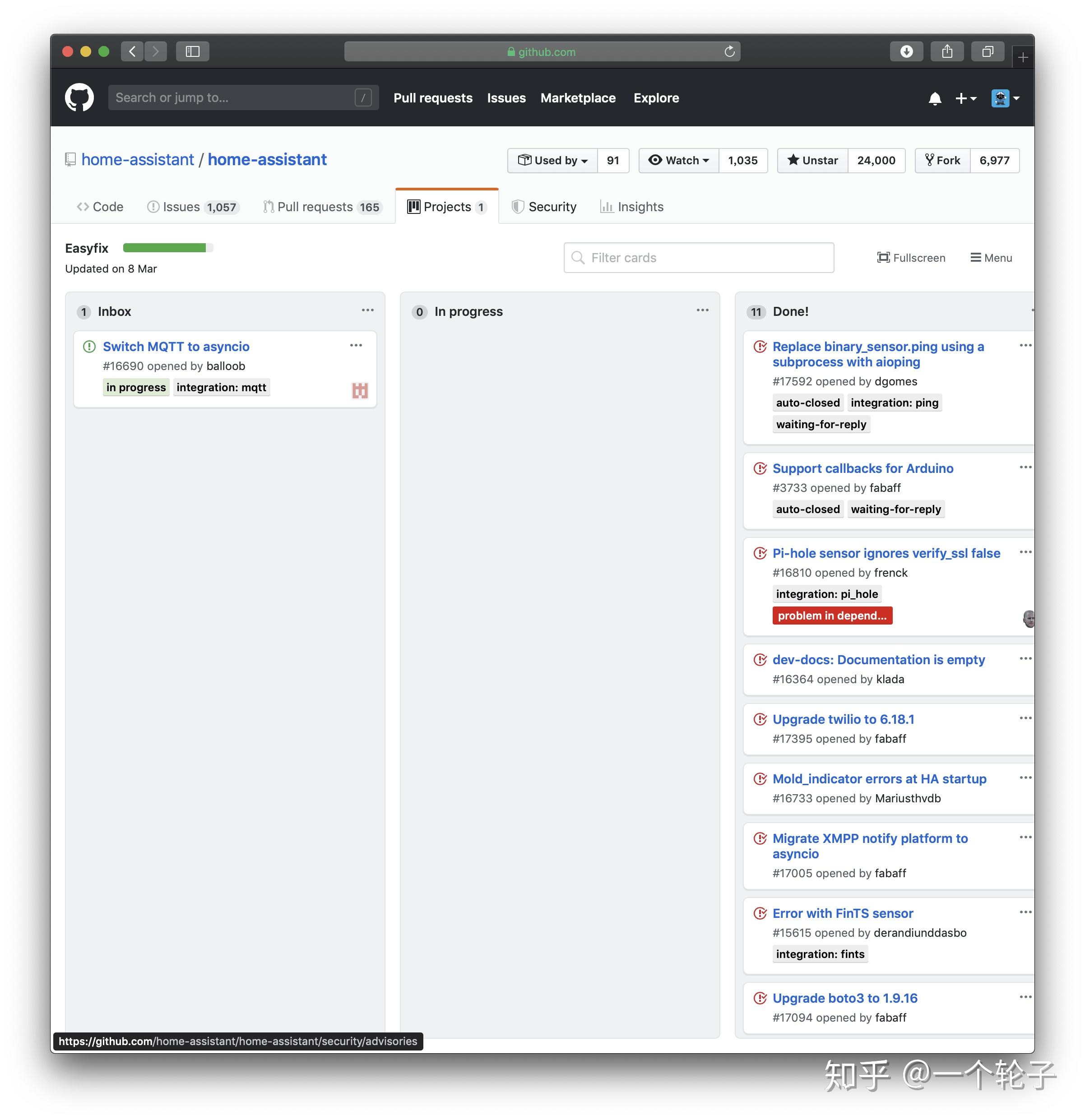This screenshot has height=1120, width=1085.
Task: Click the Safari sidebar toggle icon
Action: [193, 51]
